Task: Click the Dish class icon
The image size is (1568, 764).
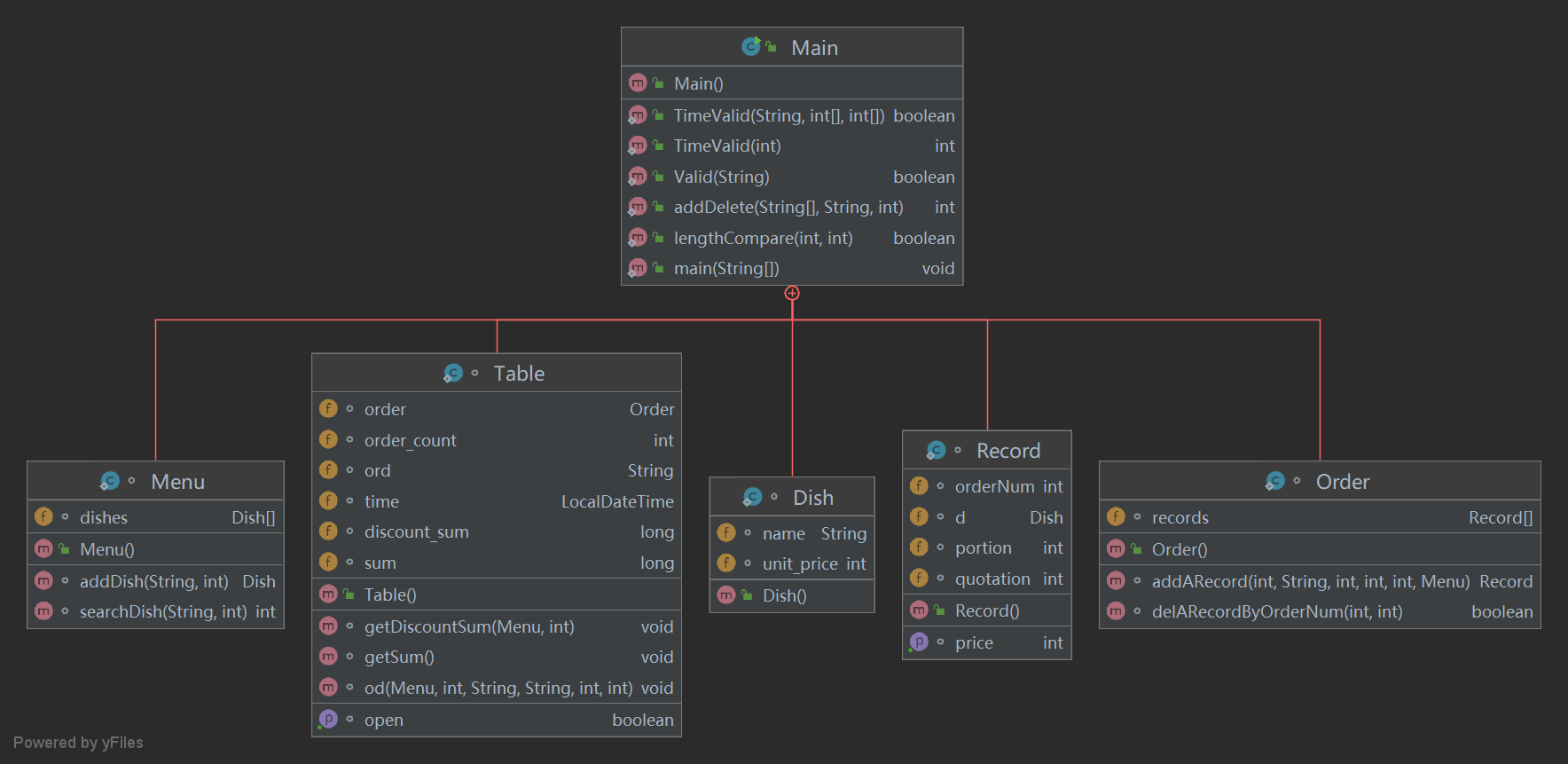Action: tap(752, 498)
